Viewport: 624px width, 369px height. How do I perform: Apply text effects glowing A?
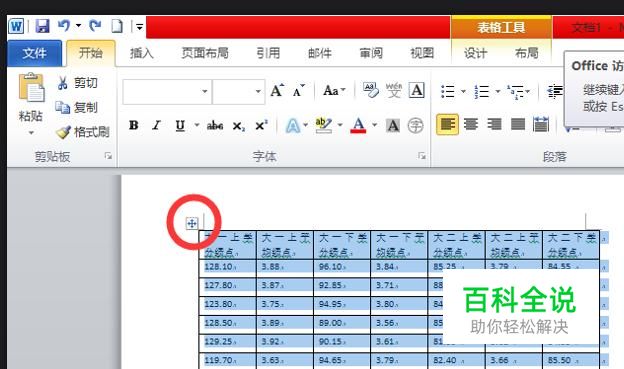293,126
